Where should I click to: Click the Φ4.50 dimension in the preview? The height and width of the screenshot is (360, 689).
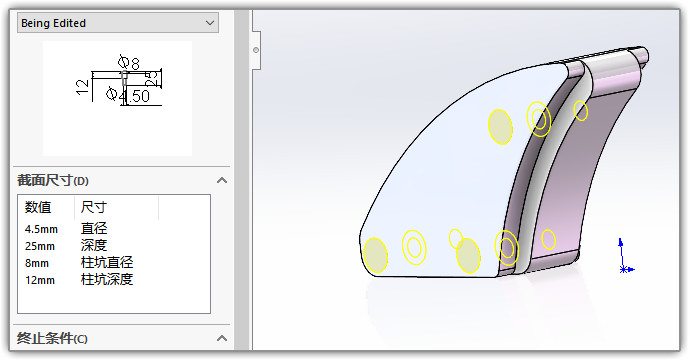click(x=128, y=95)
